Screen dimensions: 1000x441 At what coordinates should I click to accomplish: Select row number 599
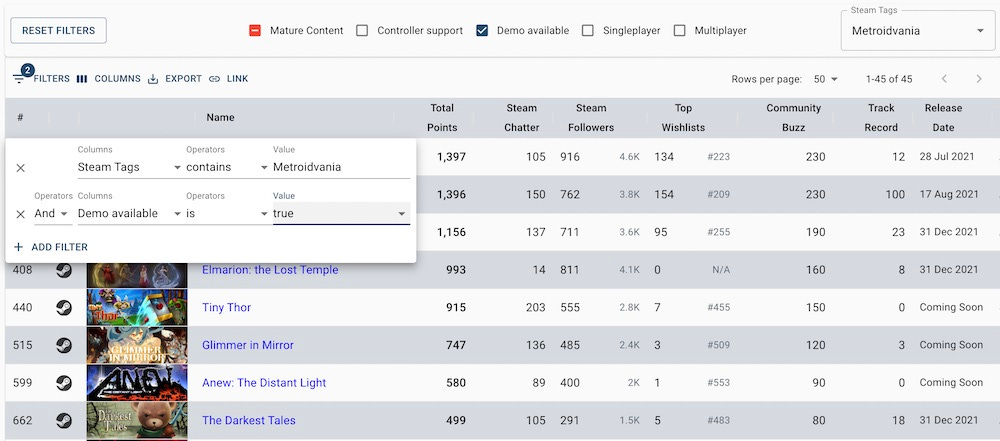pos(22,383)
